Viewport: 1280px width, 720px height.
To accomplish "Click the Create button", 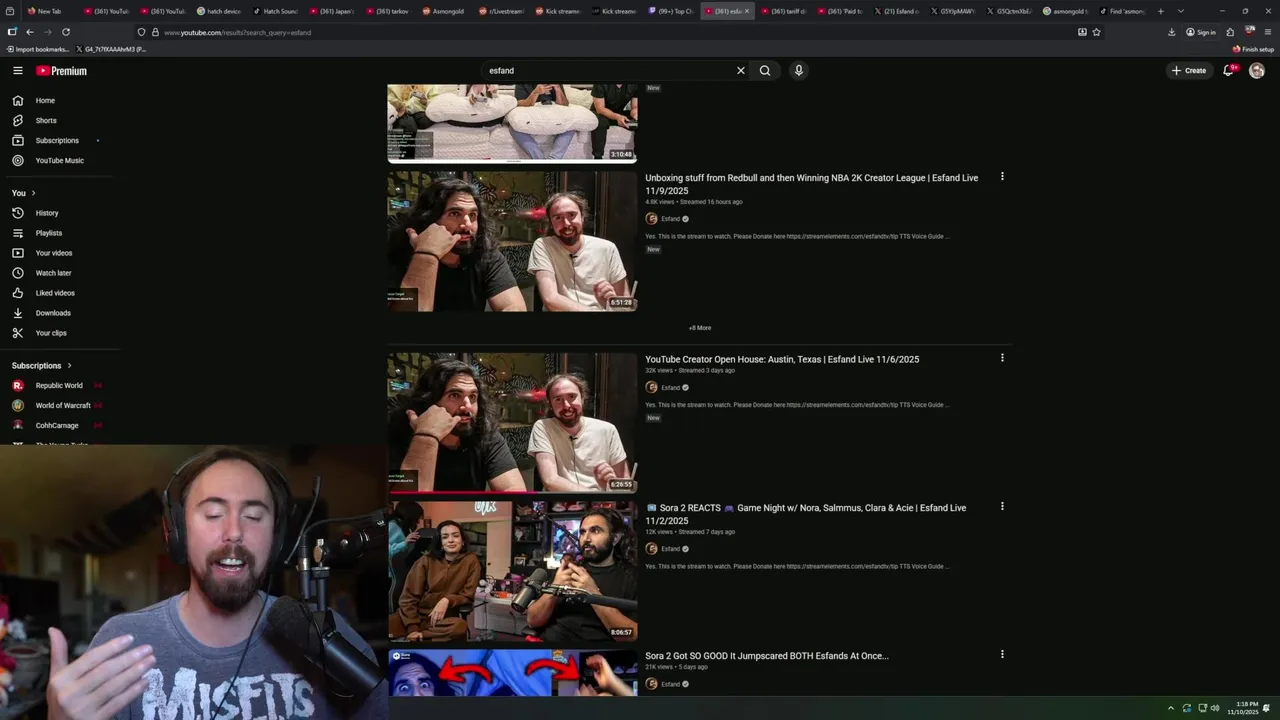I will tap(1189, 71).
